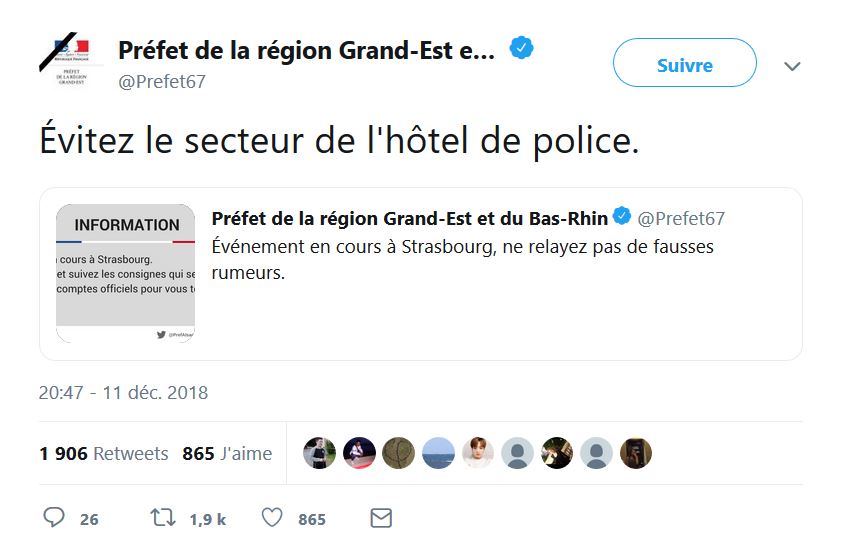Retweet using the retweet arrows icon

click(x=163, y=518)
